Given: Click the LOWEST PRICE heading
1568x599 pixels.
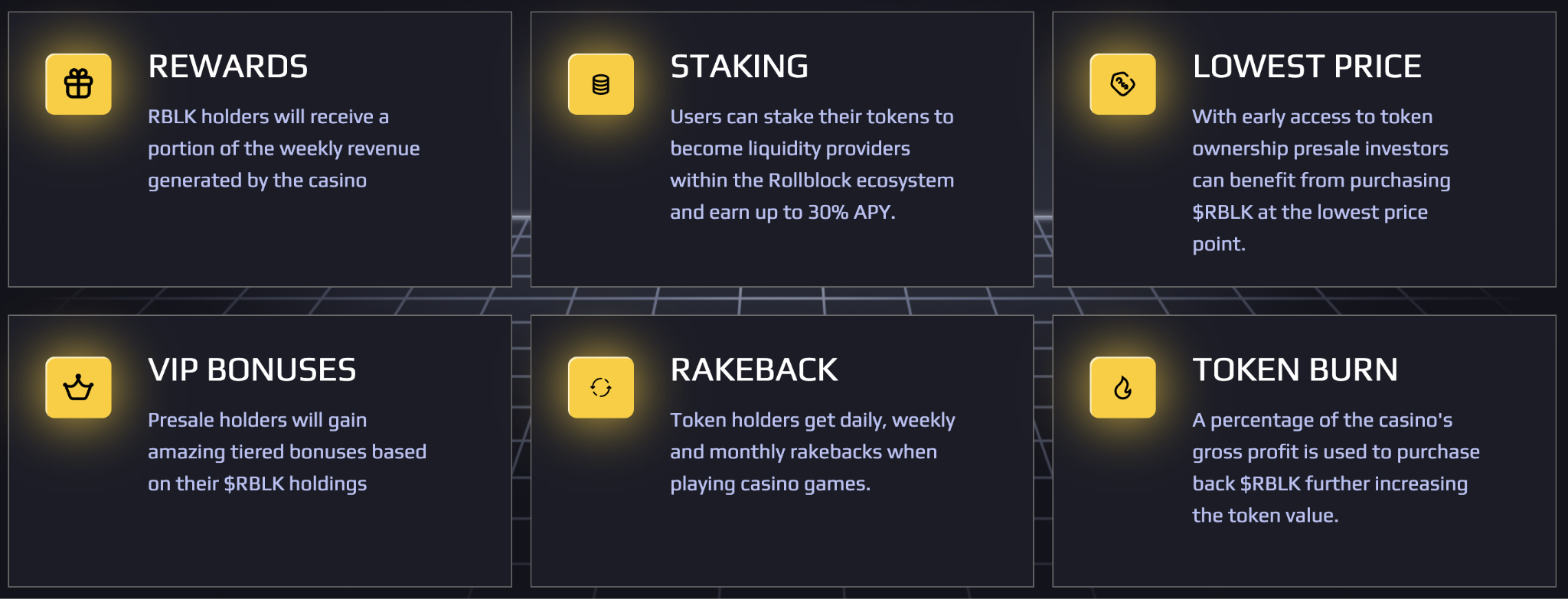Looking at the screenshot, I should click(1307, 67).
